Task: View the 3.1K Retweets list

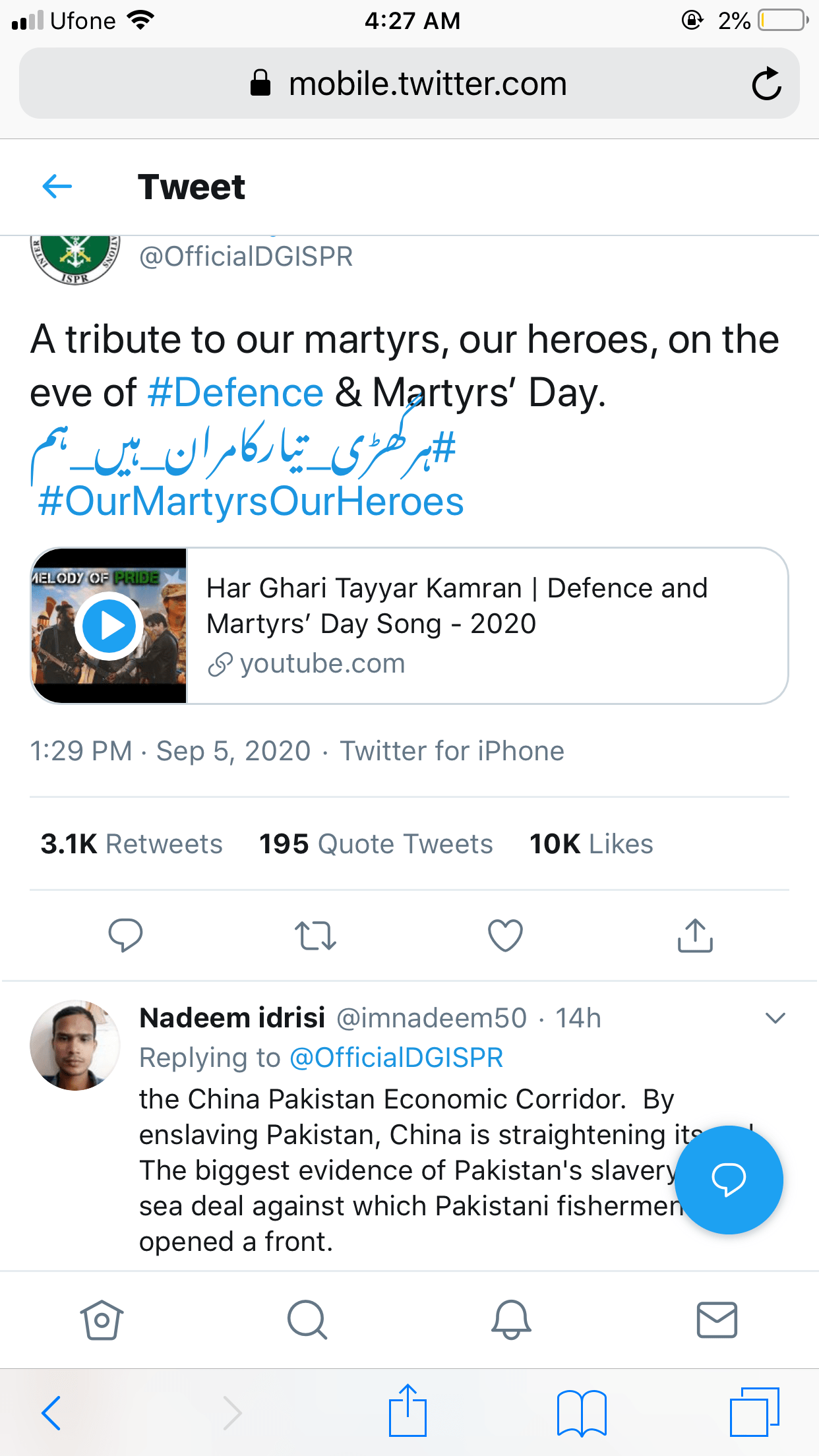Action: click(x=132, y=844)
